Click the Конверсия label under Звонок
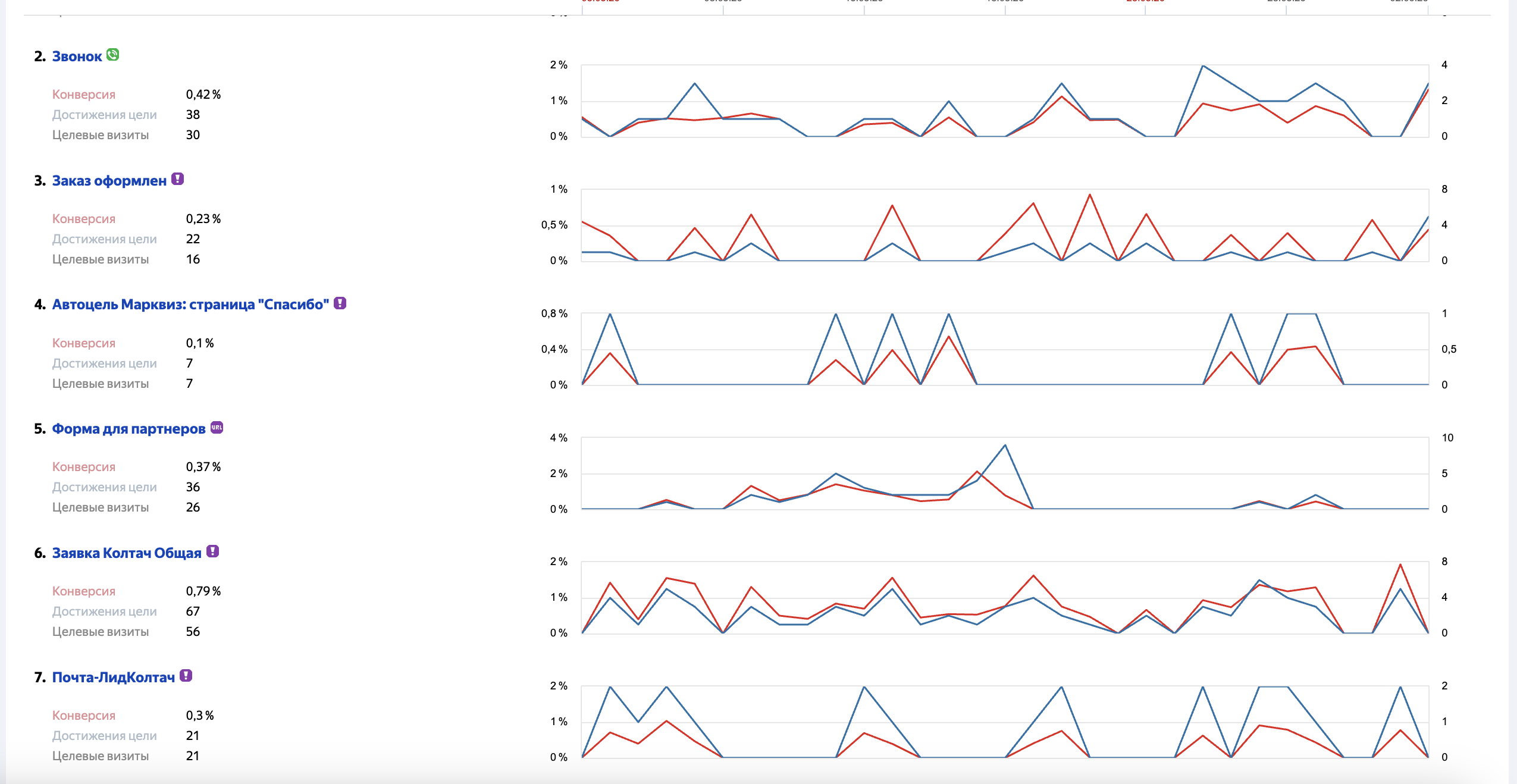Screen dimensions: 1517x784 pos(84,95)
